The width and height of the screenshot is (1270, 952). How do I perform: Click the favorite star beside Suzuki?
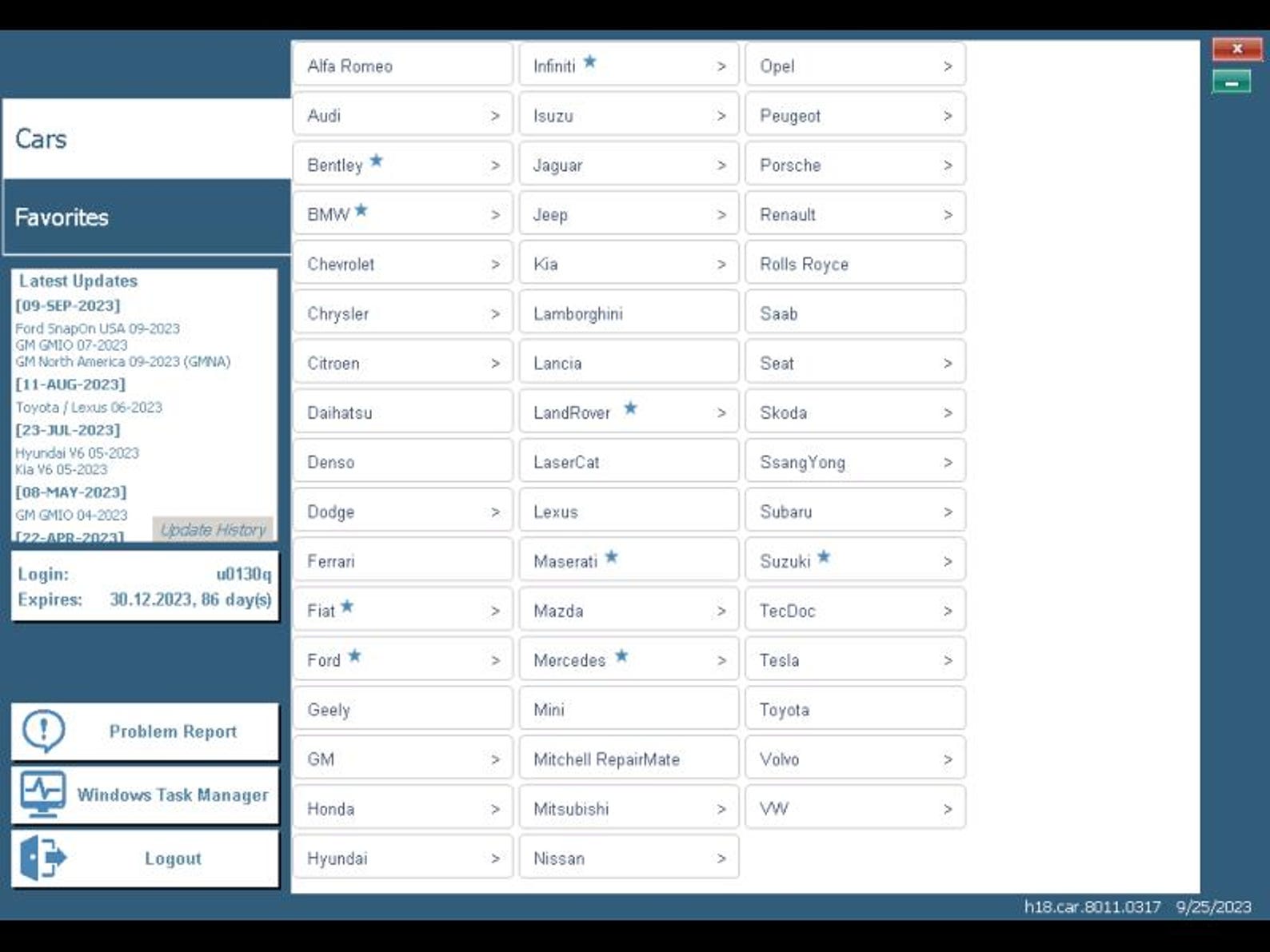824,557
